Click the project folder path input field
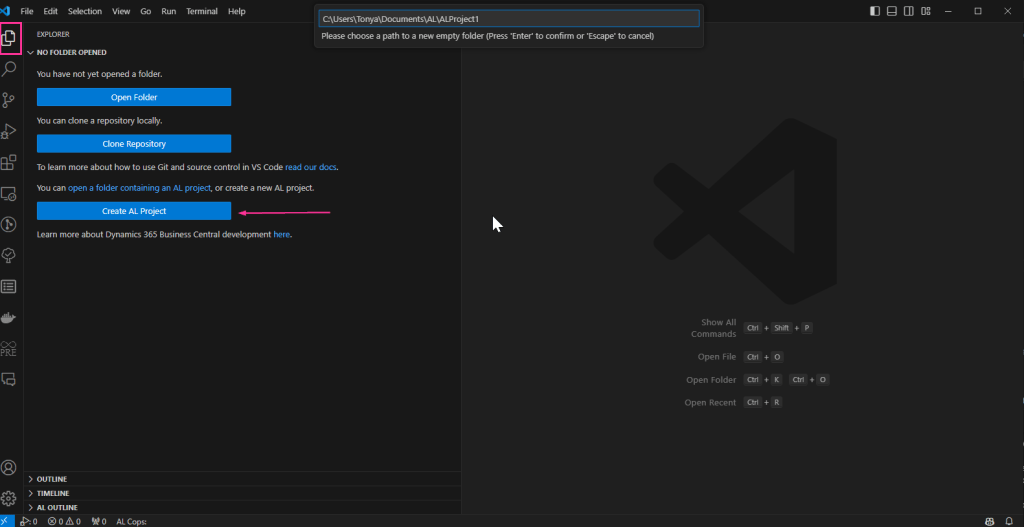 (x=508, y=19)
